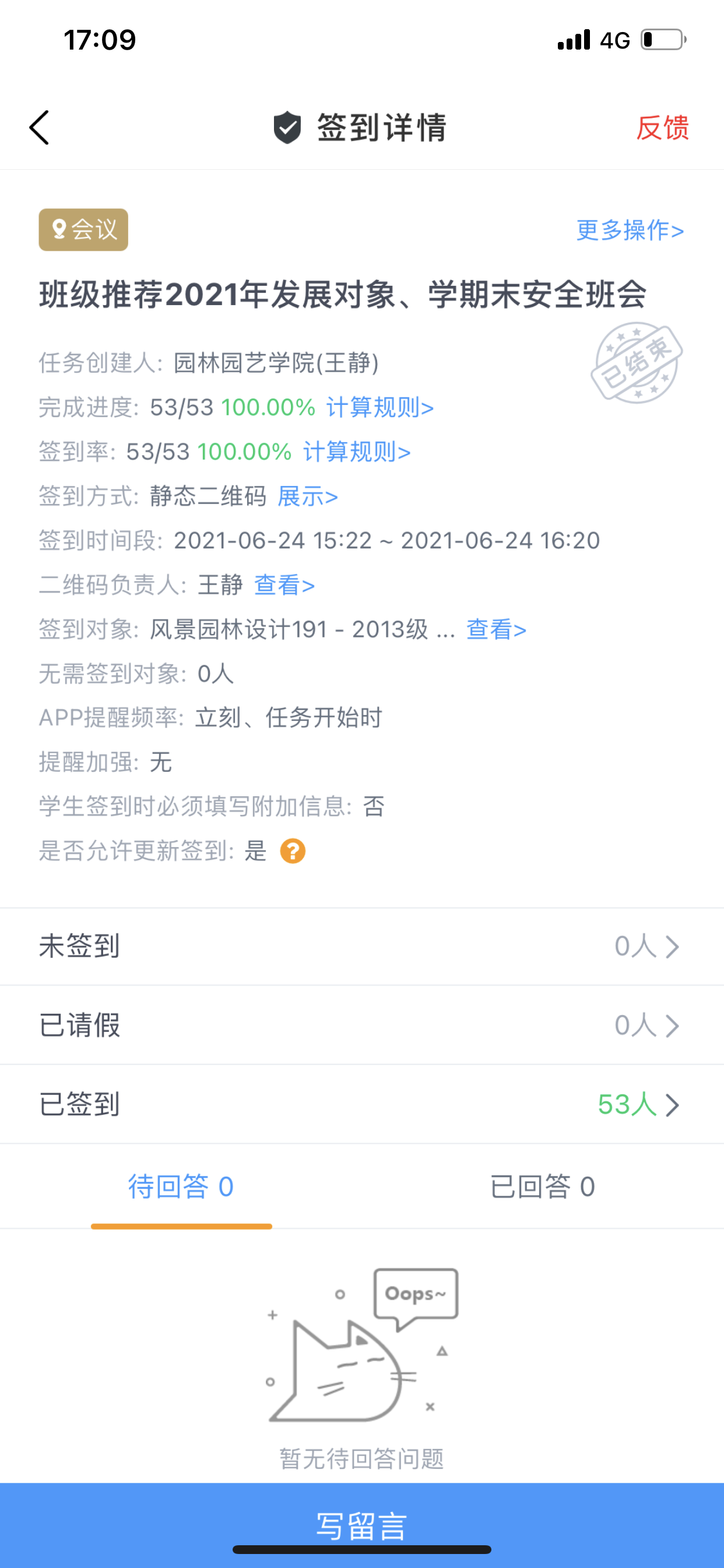Tap the 已结束 stamp icon

tap(637, 363)
